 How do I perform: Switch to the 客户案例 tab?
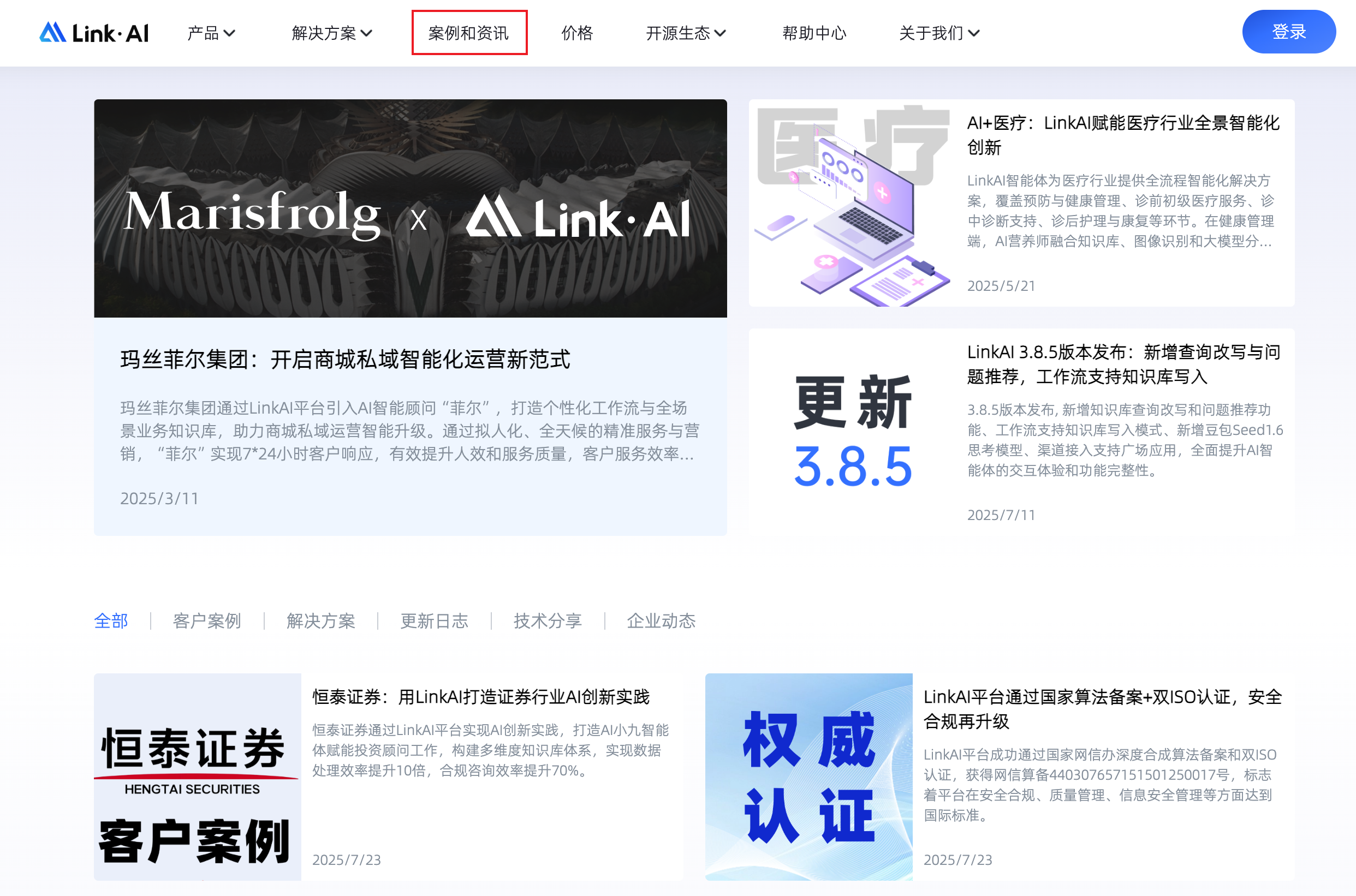[207, 620]
